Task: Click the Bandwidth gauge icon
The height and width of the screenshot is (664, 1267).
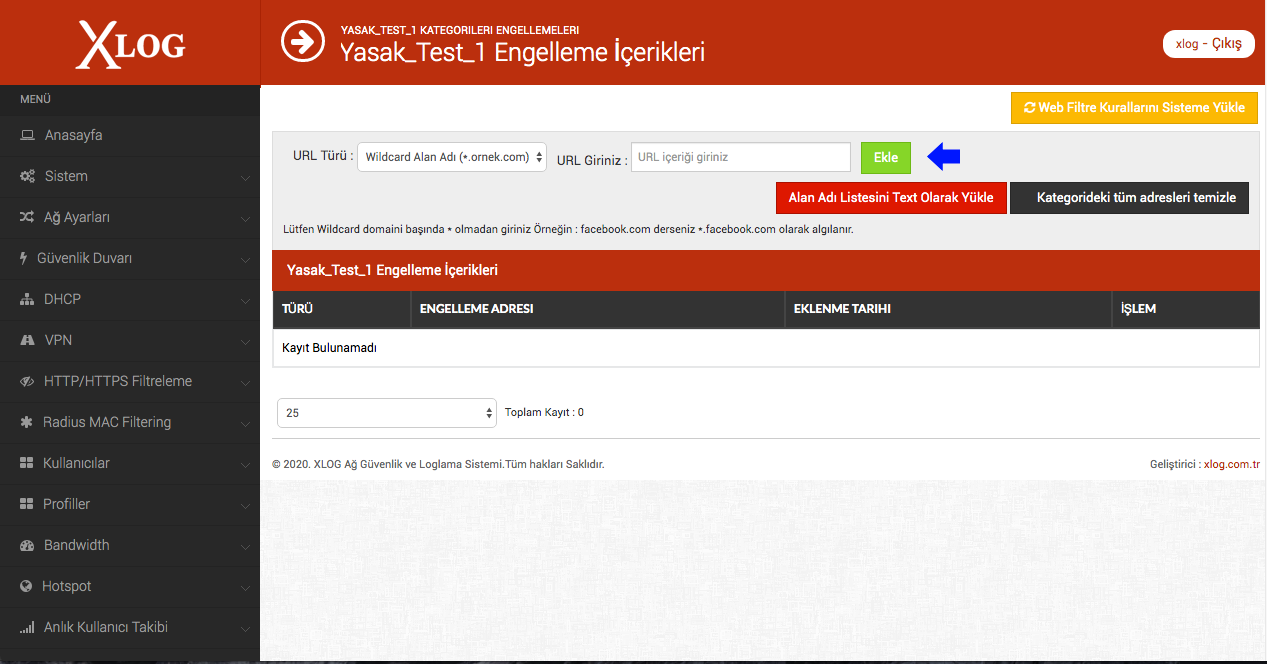Action: (28, 545)
